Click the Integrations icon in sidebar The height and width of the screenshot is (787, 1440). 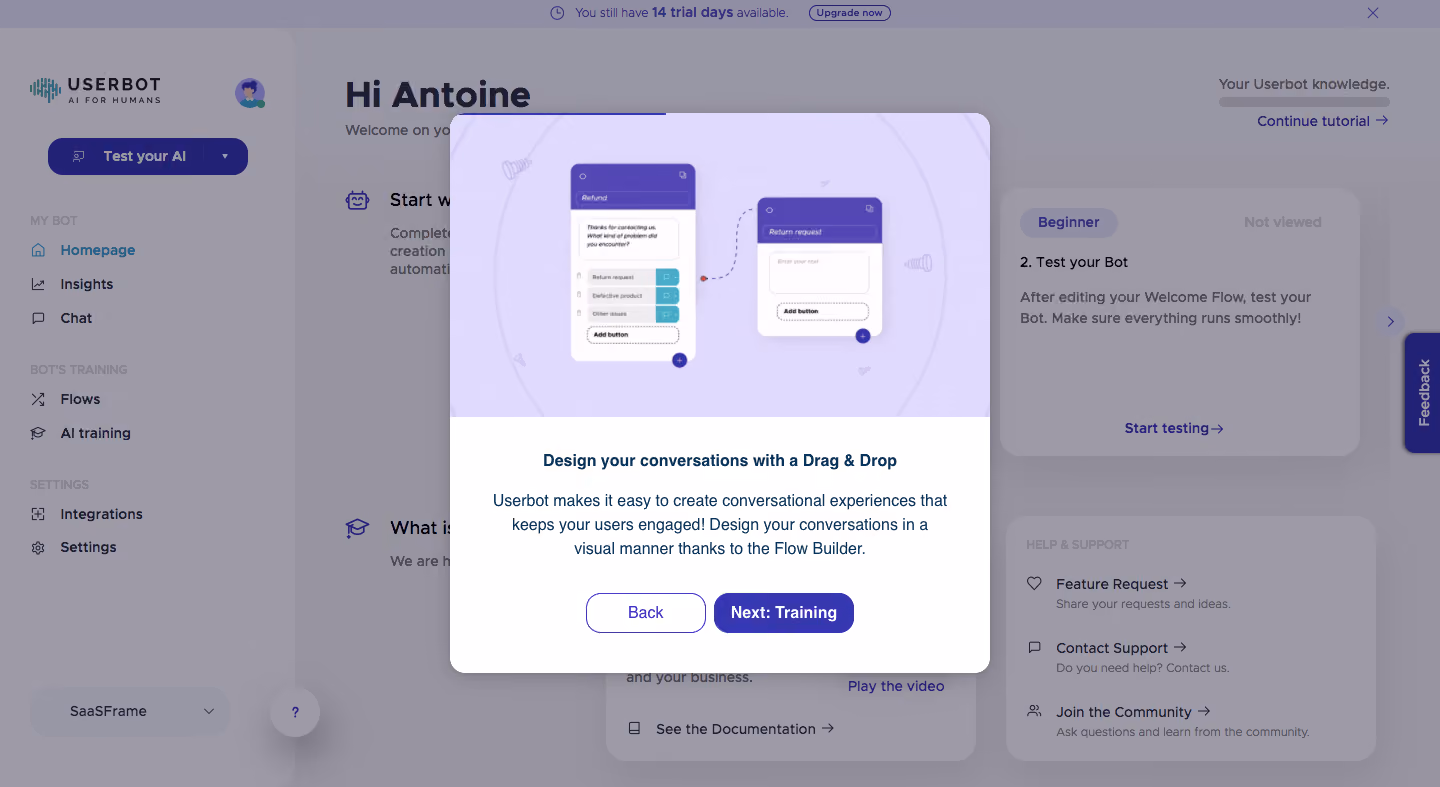[x=38, y=514]
